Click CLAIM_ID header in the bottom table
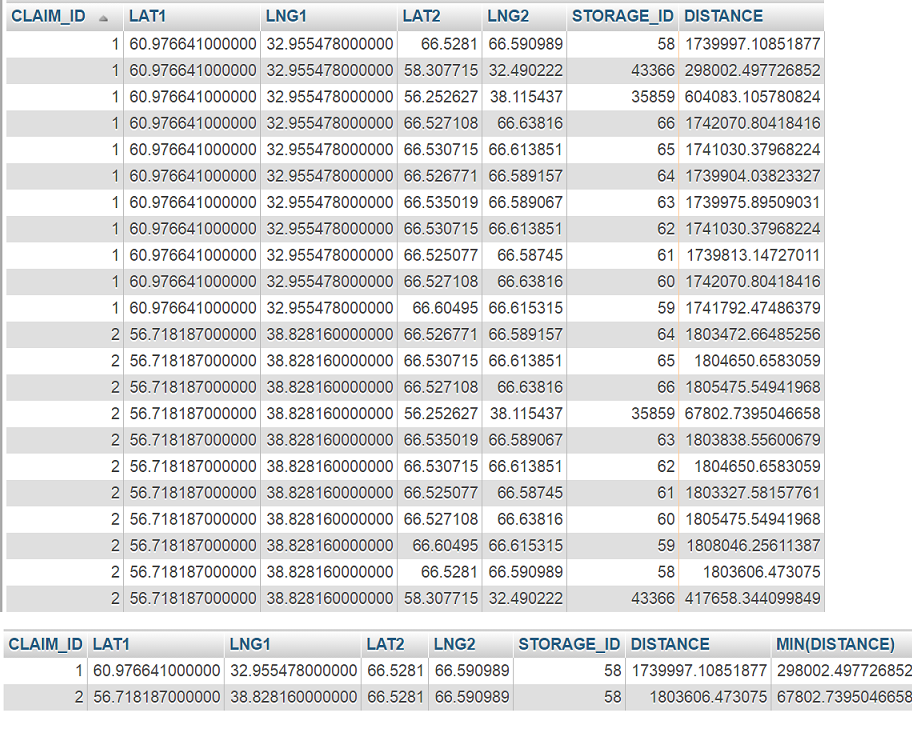 (46, 644)
